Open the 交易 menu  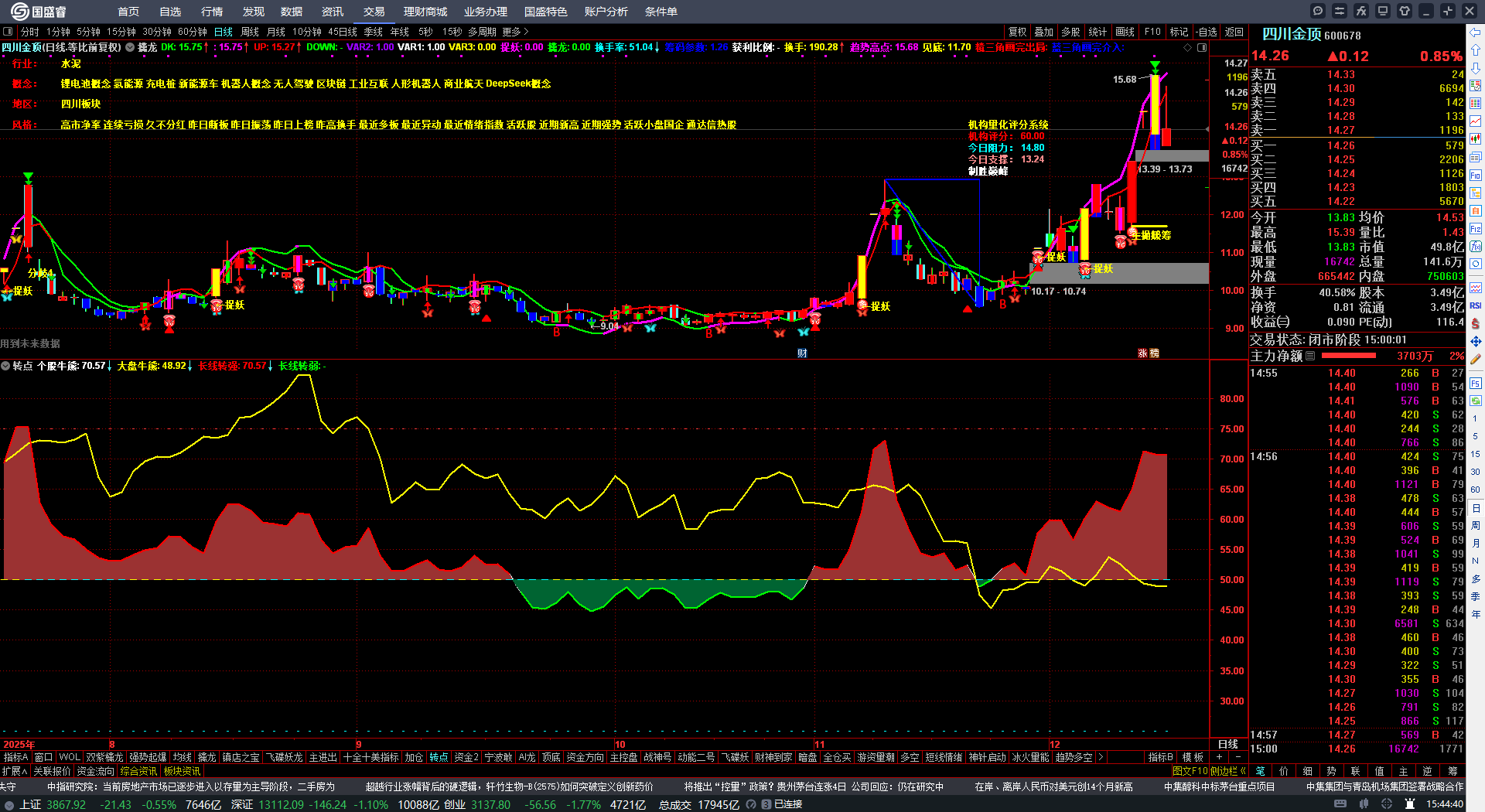tap(374, 12)
